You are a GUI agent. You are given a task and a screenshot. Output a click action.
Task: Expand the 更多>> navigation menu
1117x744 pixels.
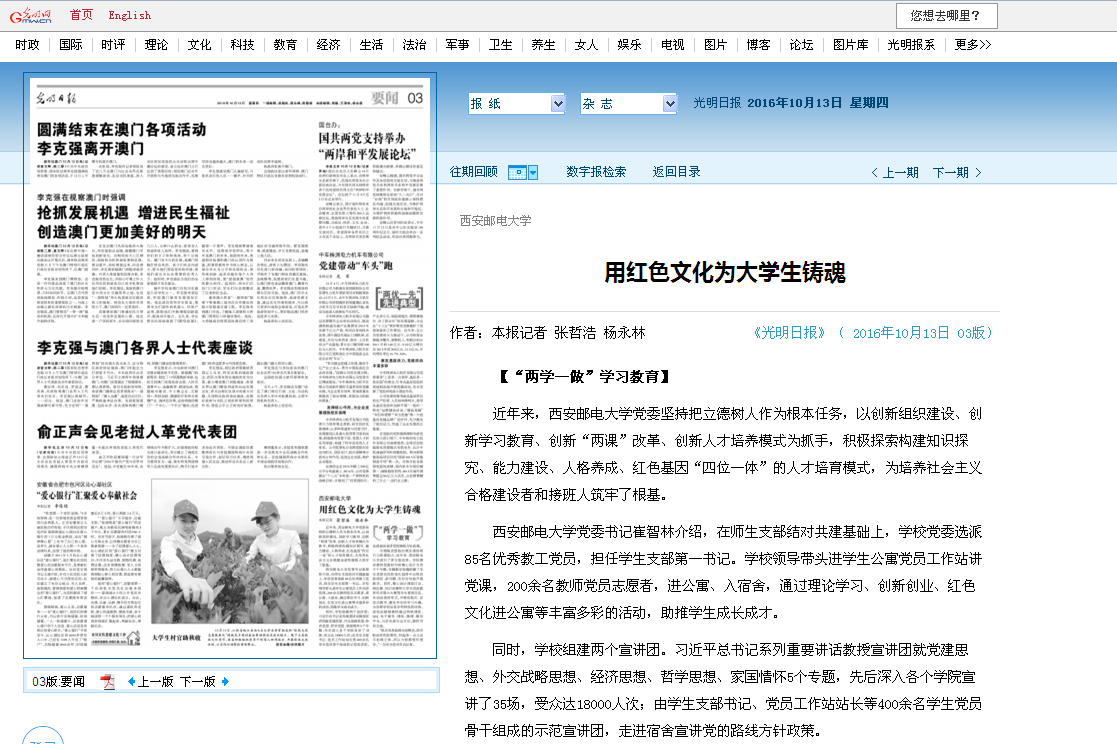click(x=972, y=45)
